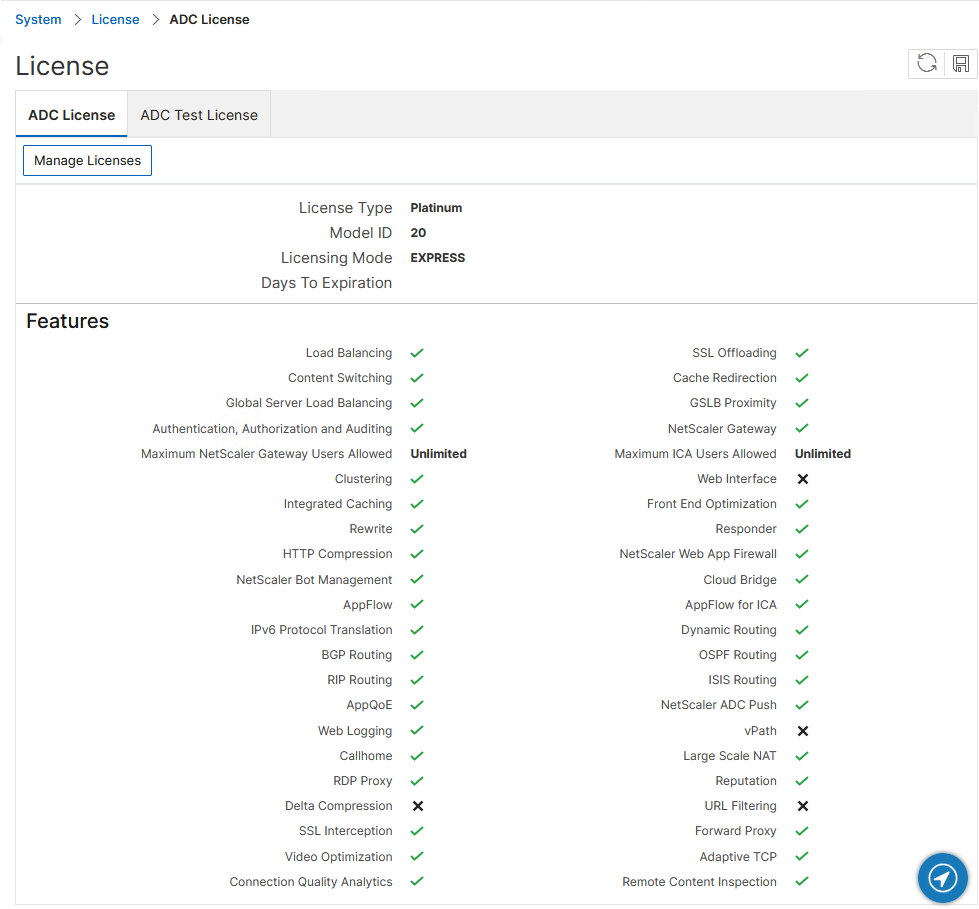Click the checkmark beside AppFlow for ICA

(x=801, y=604)
